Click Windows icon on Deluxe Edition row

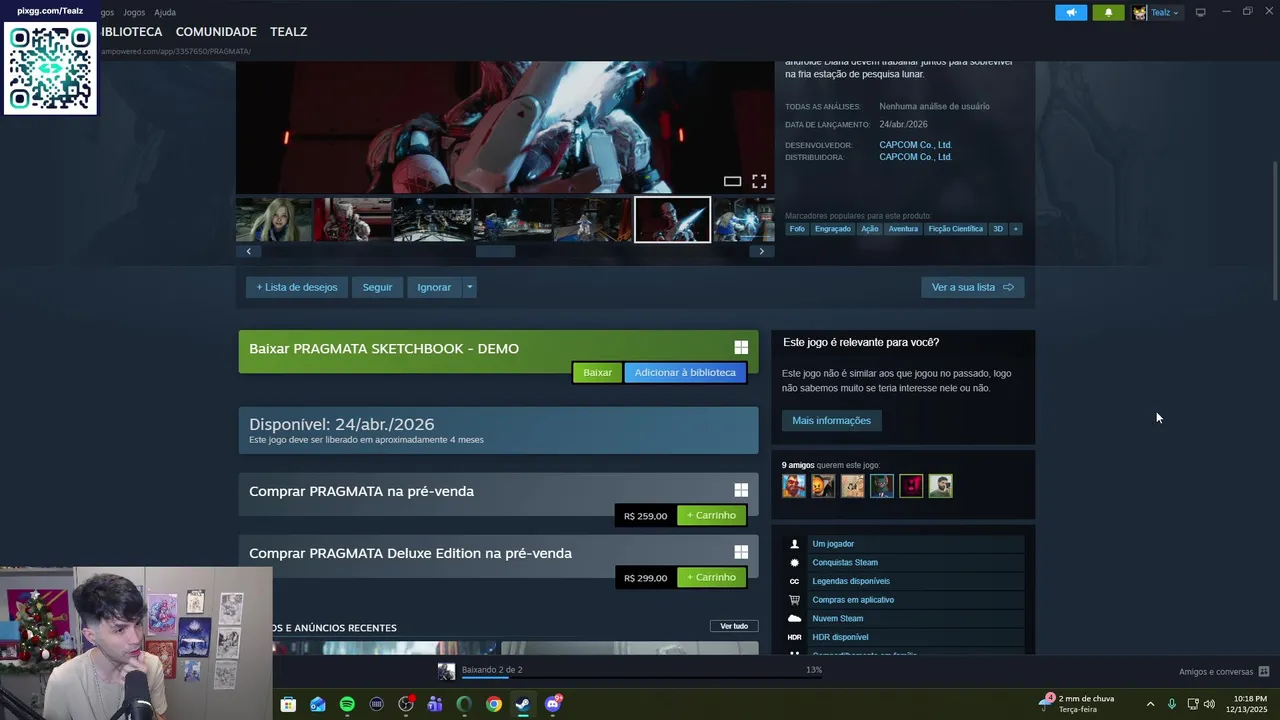point(741,552)
